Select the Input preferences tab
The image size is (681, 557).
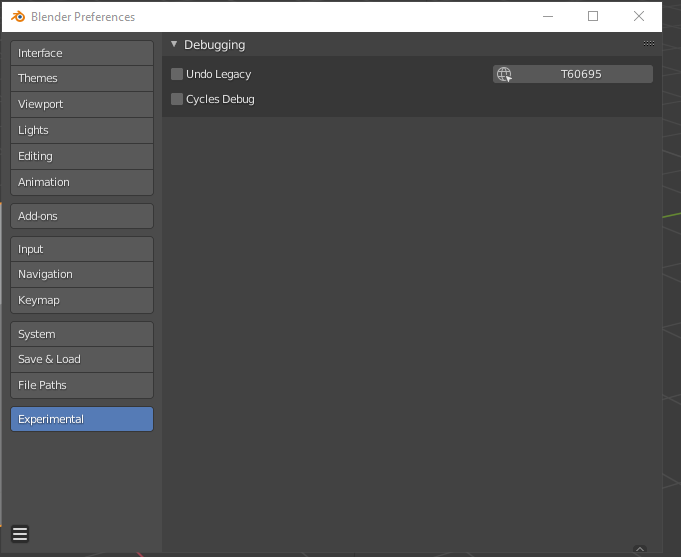pyautogui.click(x=82, y=249)
